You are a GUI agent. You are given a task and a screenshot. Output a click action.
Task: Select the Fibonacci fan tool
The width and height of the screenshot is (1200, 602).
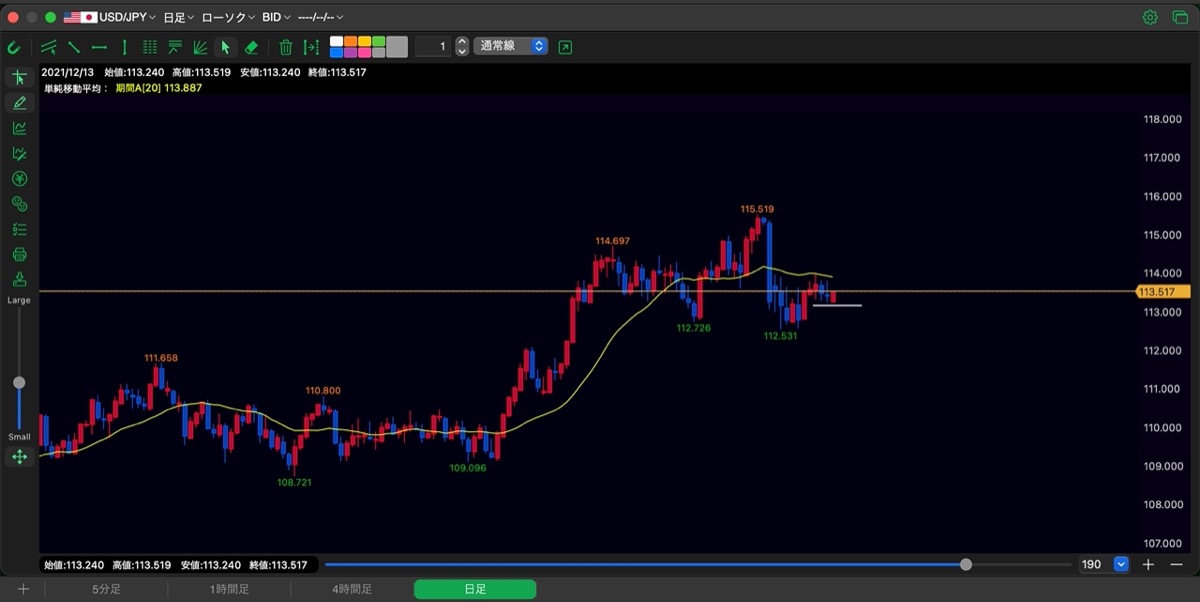(200, 47)
